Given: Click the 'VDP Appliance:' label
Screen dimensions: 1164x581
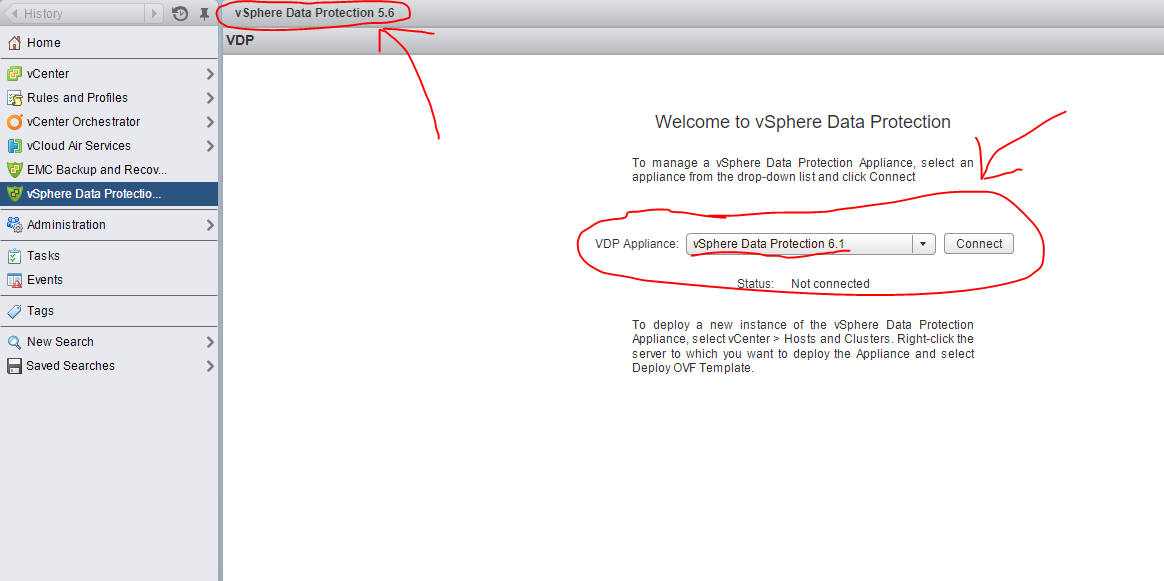Looking at the screenshot, I should 637,243.
